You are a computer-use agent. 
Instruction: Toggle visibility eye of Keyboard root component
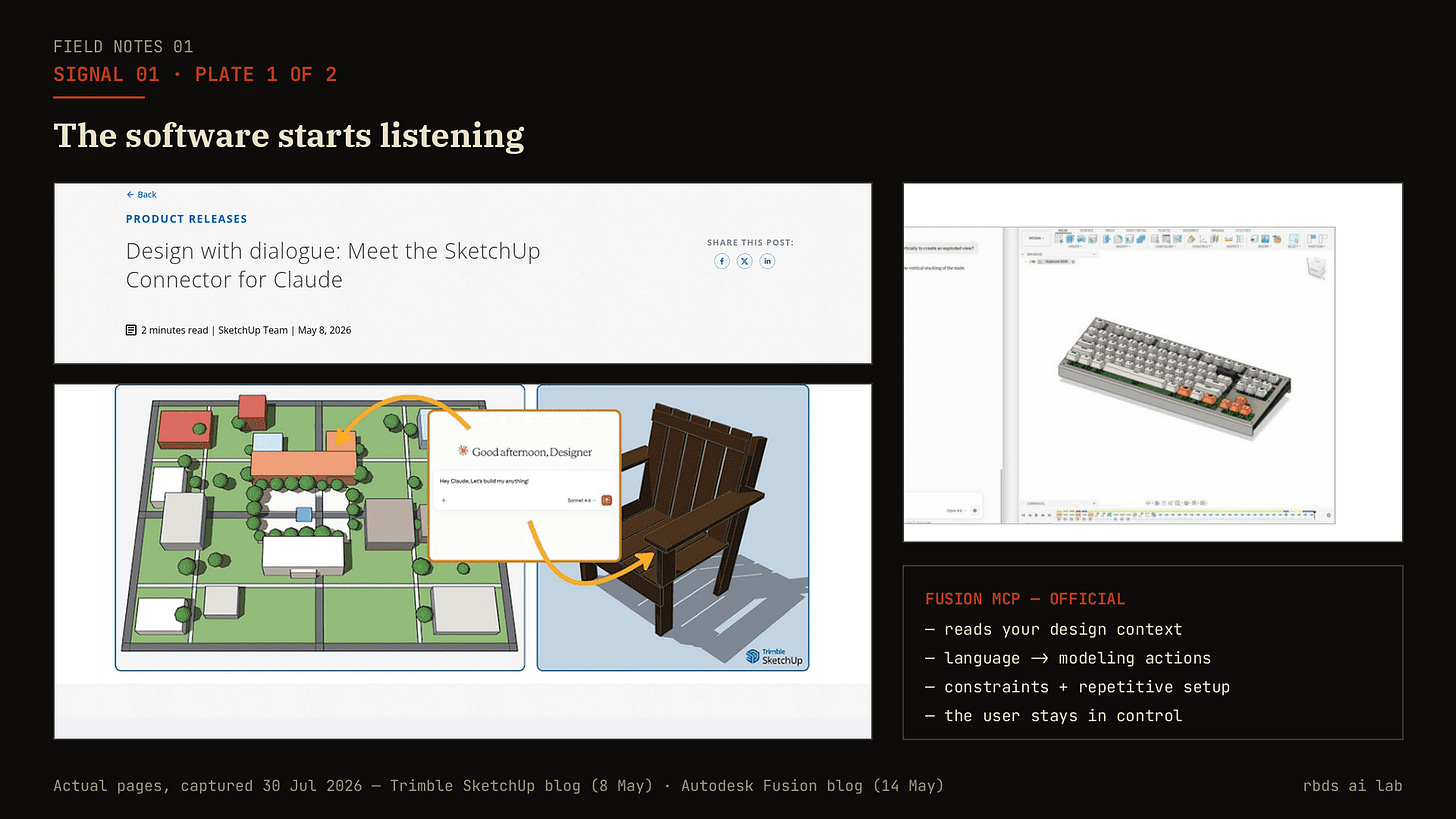pyautogui.click(x=1033, y=262)
